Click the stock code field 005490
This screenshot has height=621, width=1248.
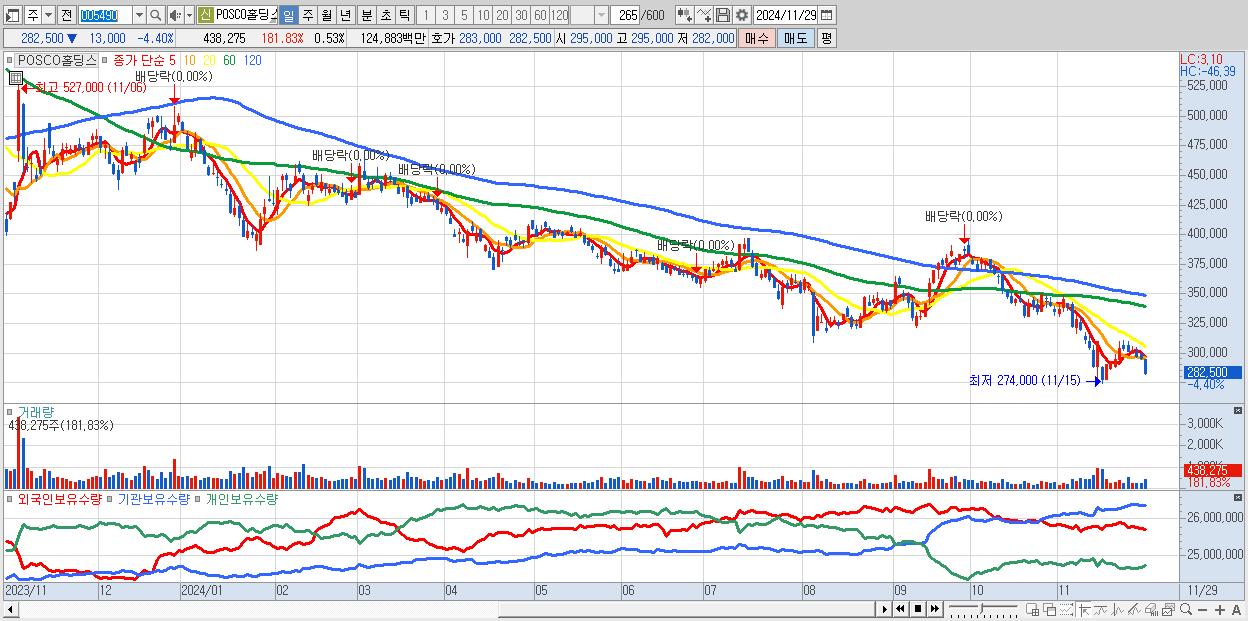pos(105,15)
